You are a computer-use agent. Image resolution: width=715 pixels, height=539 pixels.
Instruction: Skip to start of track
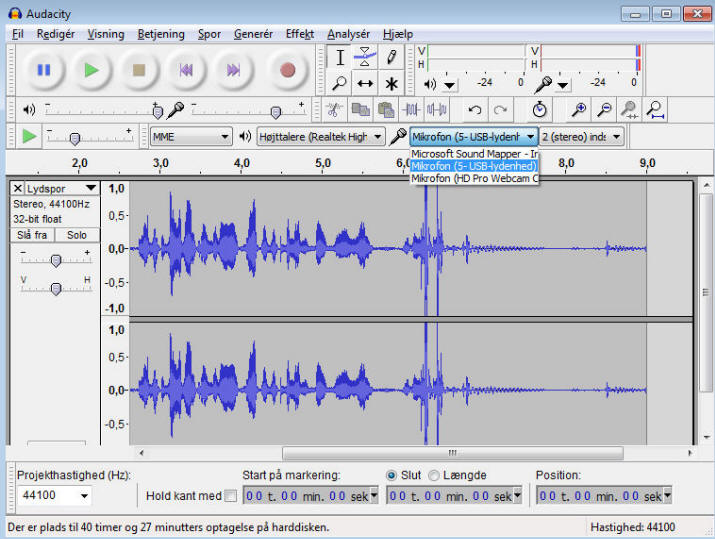tap(186, 70)
